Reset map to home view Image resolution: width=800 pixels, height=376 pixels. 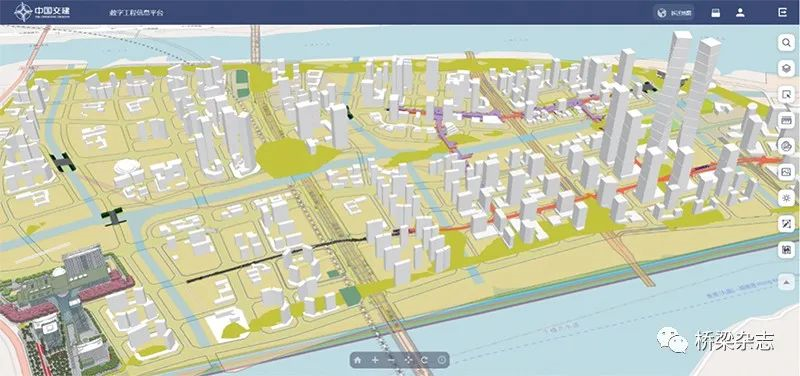358,360
